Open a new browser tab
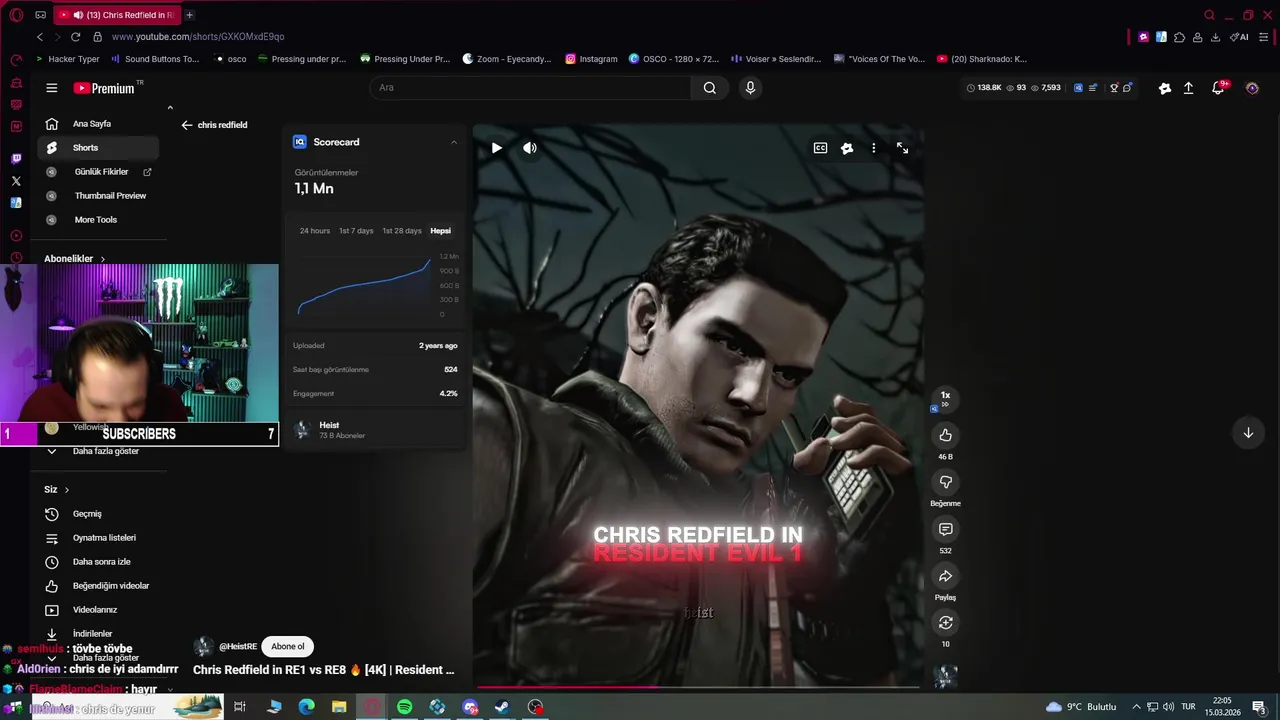The height and width of the screenshot is (720, 1280). [189, 15]
